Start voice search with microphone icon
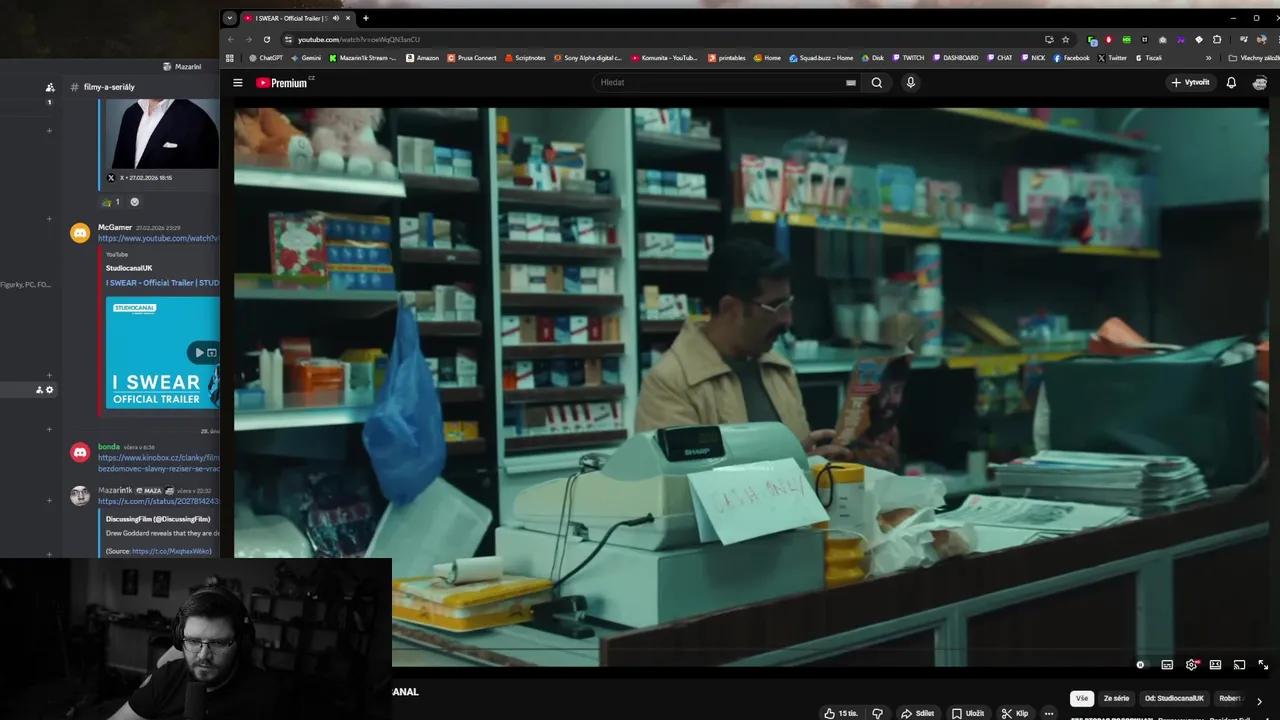This screenshot has width=1280, height=720. click(910, 83)
